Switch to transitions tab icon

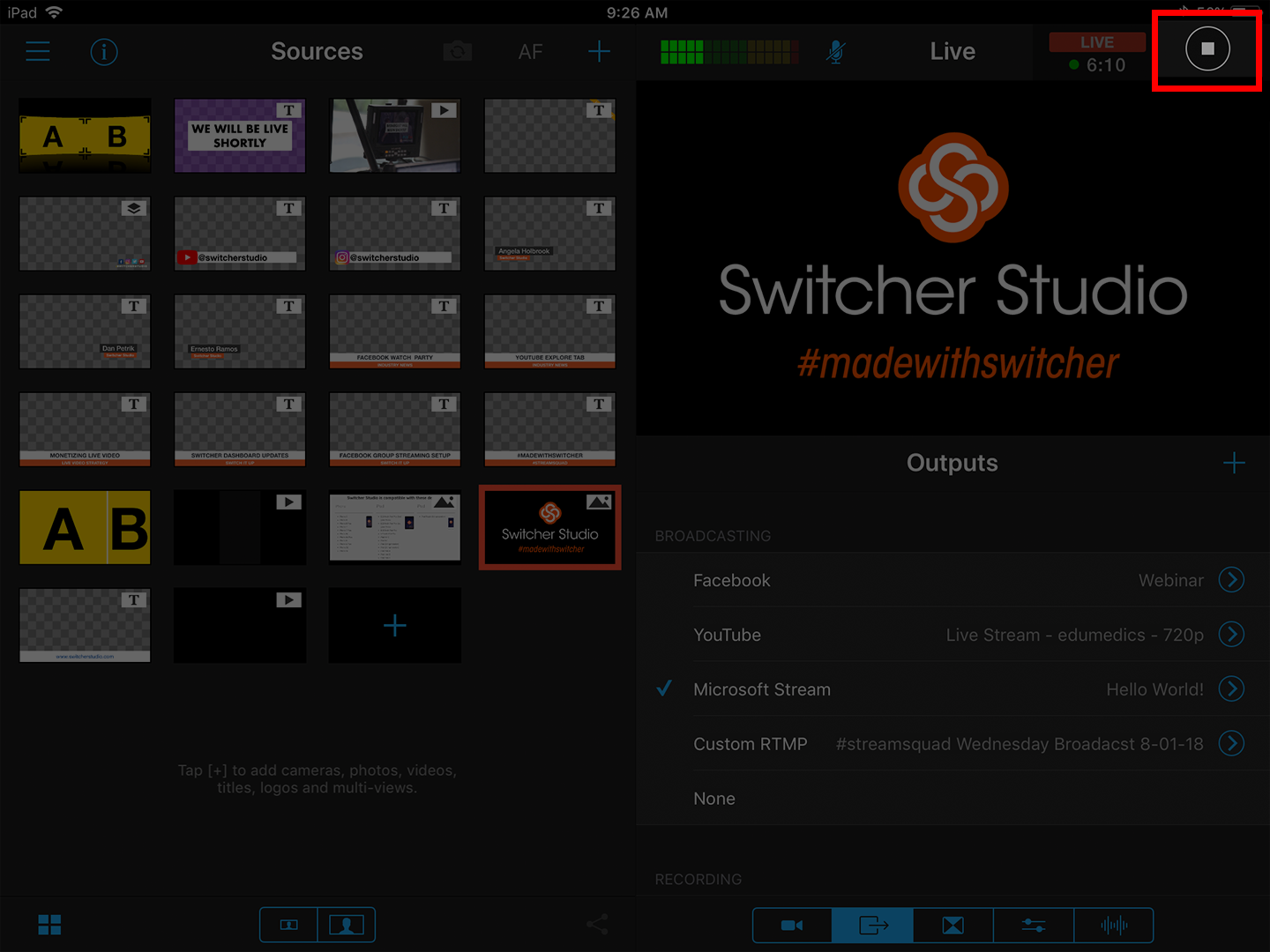coord(953,925)
